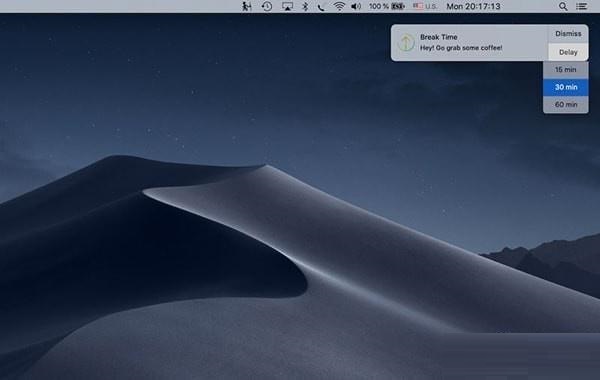Click the Delay button on the notification

568,52
